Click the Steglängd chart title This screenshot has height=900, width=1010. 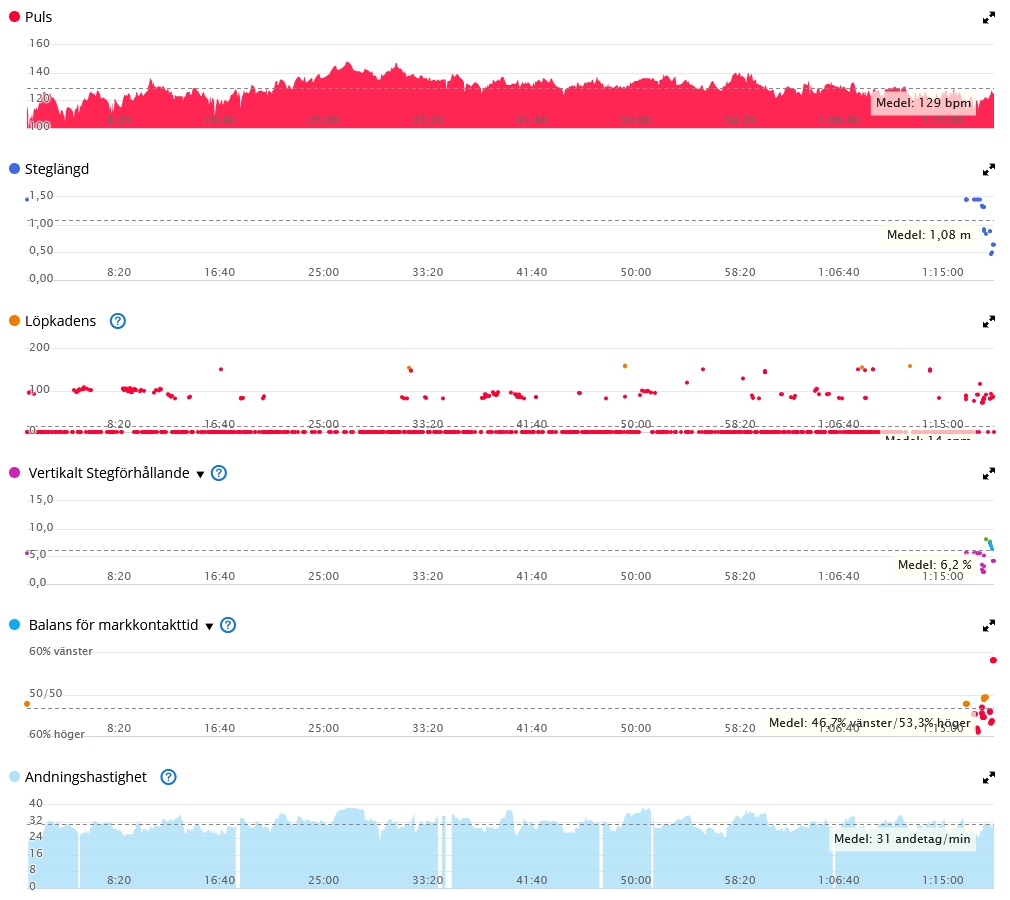click(57, 169)
